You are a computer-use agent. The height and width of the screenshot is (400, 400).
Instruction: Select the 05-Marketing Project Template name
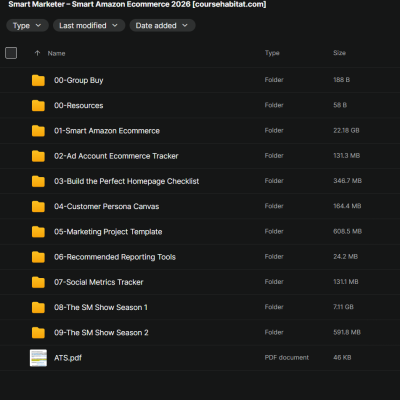pos(108,232)
